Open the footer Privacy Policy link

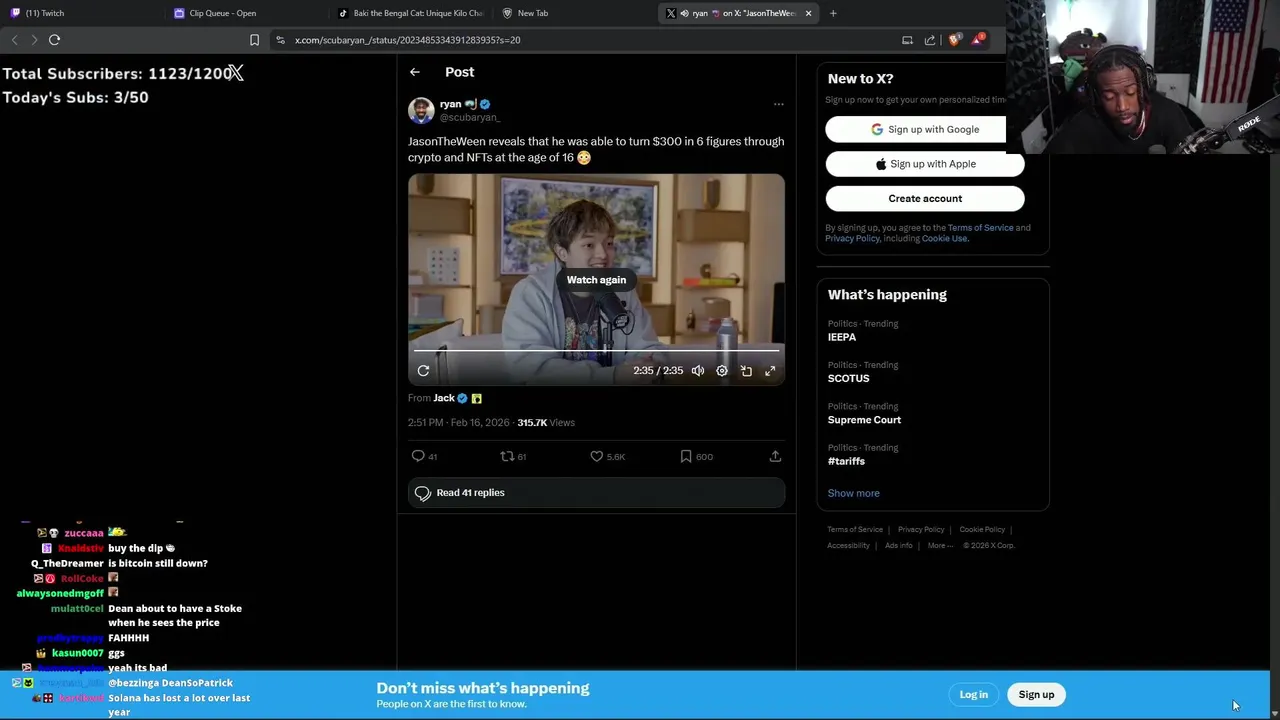(x=921, y=530)
